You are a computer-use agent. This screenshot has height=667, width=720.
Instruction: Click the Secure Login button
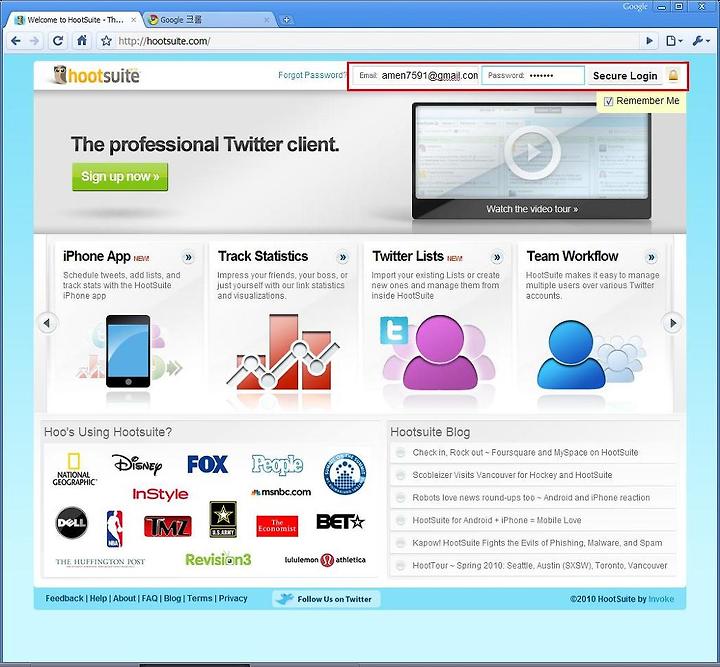coord(625,76)
